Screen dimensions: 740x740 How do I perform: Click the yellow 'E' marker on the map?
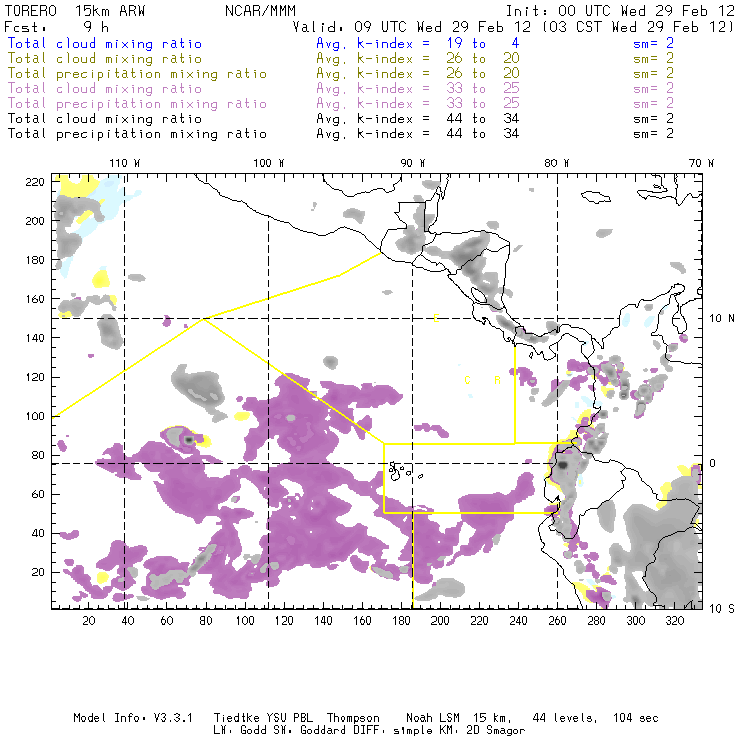[436, 318]
